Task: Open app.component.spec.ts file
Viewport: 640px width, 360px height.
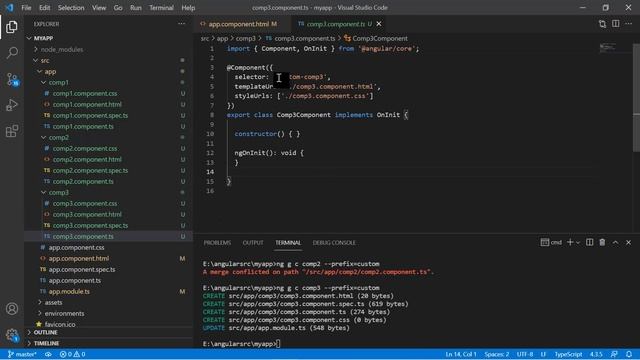Action: pyautogui.click(x=82, y=269)
